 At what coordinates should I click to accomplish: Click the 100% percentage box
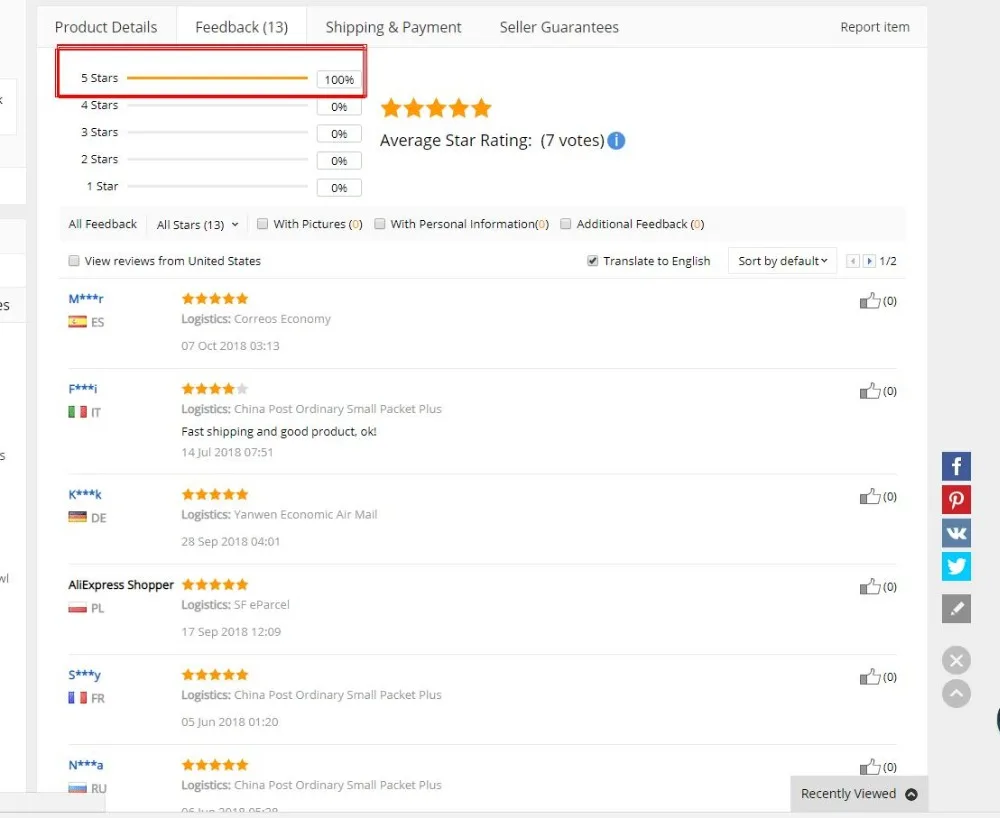[x=339, y=80]
